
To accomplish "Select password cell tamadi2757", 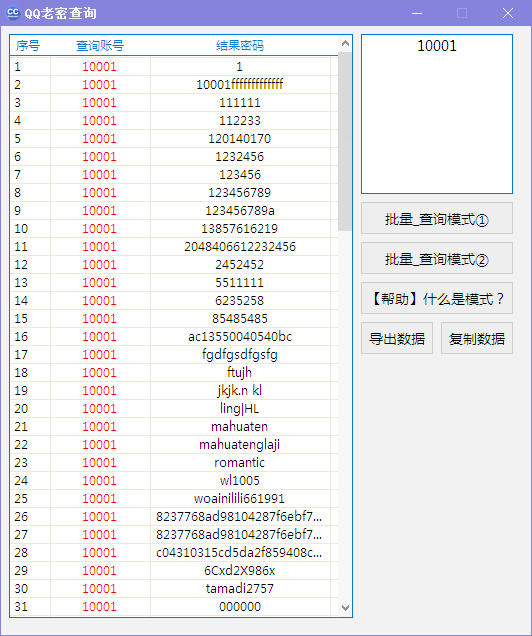I will point(240,588).
